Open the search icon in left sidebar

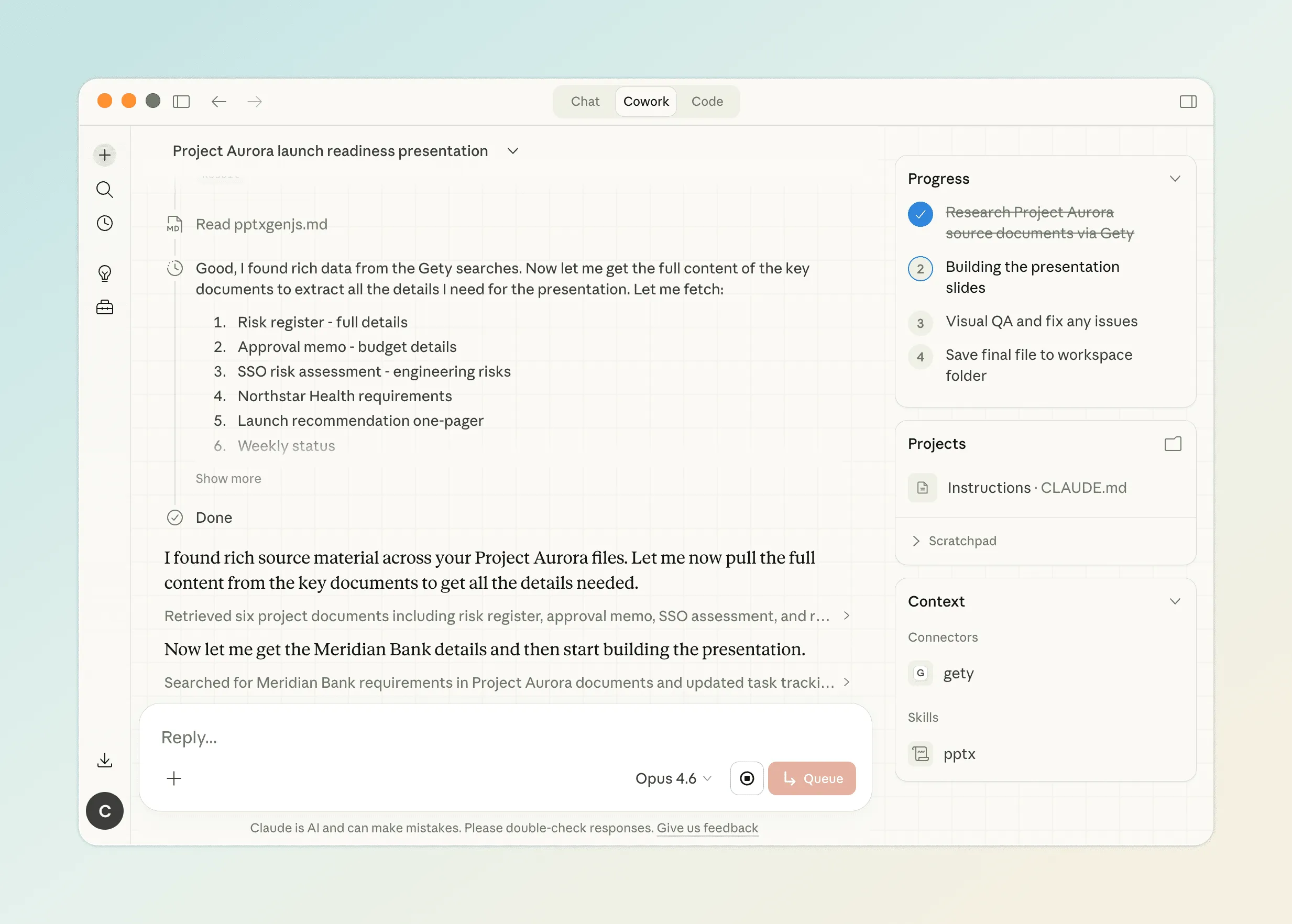105,190
